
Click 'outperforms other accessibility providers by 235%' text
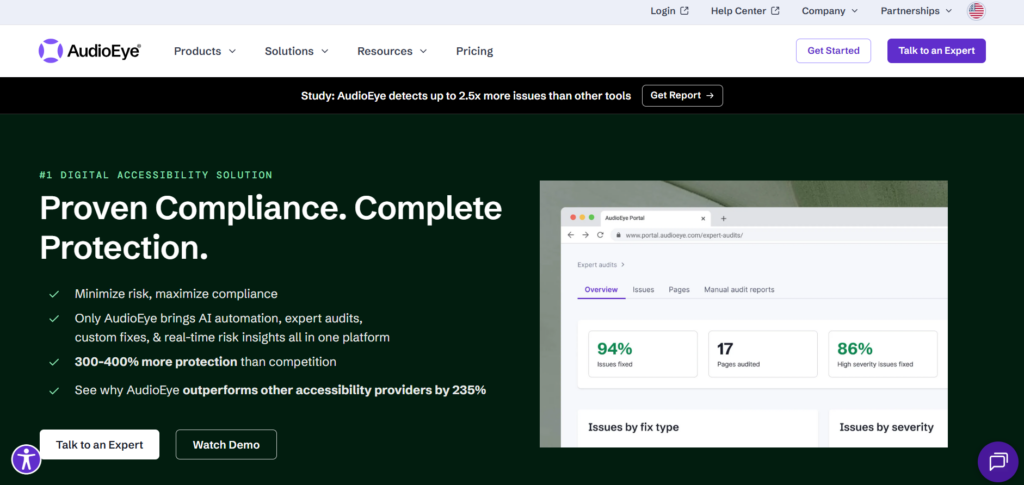(x=334, y=390)
